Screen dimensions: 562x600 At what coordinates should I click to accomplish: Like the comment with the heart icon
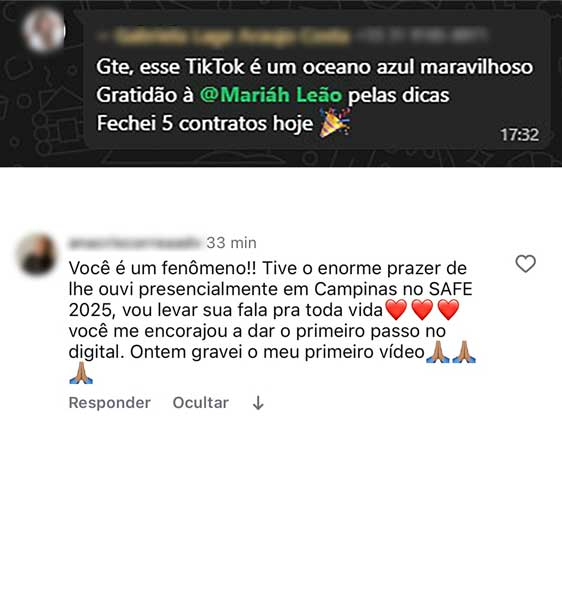pos(525,264)
